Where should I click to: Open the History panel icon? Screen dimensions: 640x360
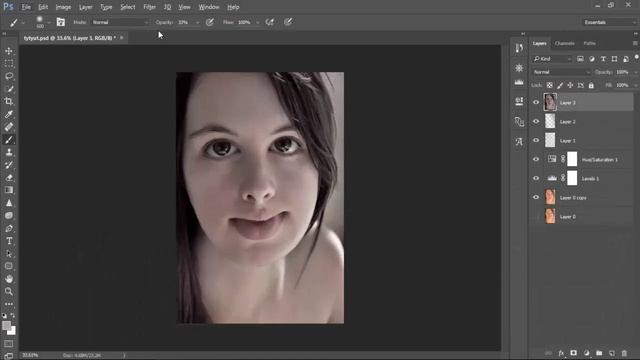pyautogui.click(x=519, y=48)
